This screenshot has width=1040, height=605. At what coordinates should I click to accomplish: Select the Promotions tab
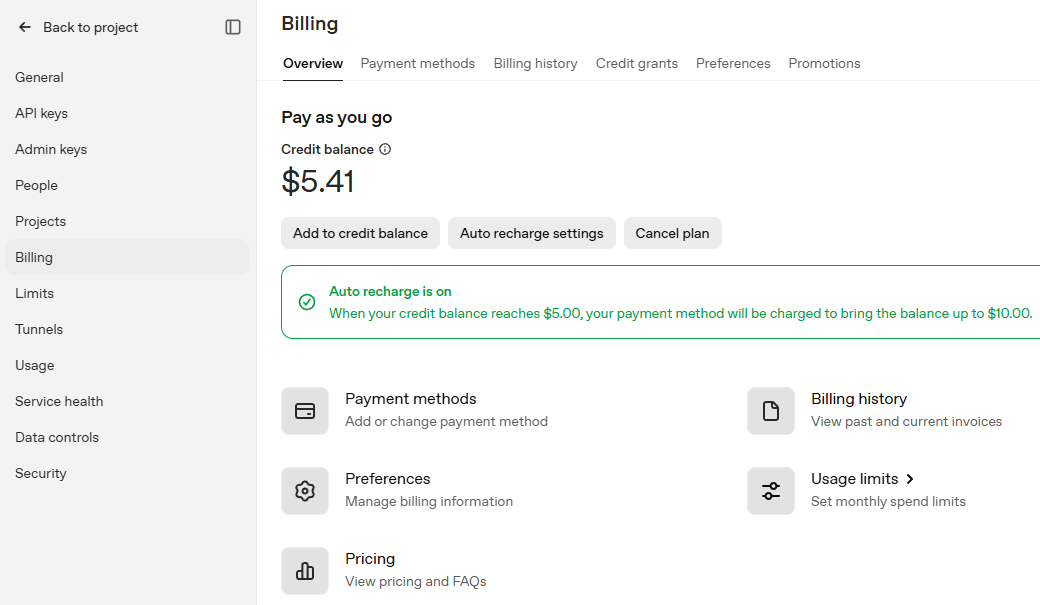[824, 64]
